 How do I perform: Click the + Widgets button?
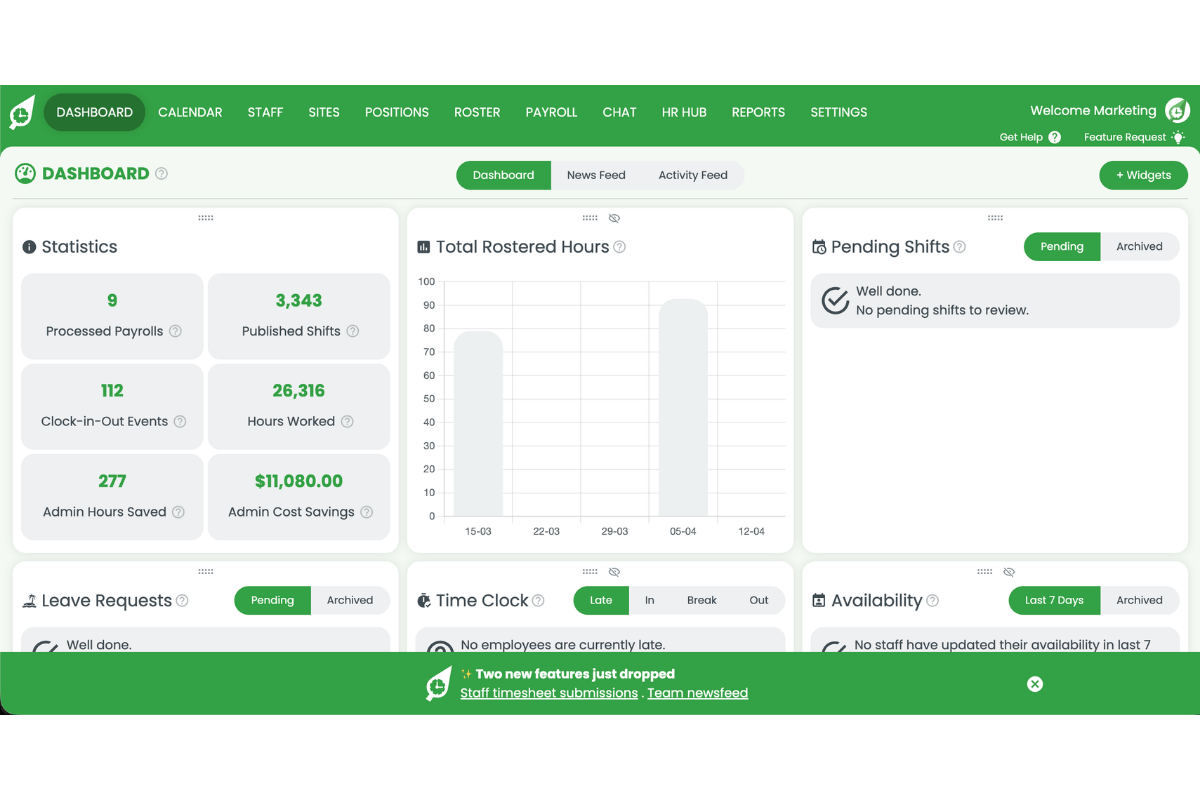click(1143, 174)
